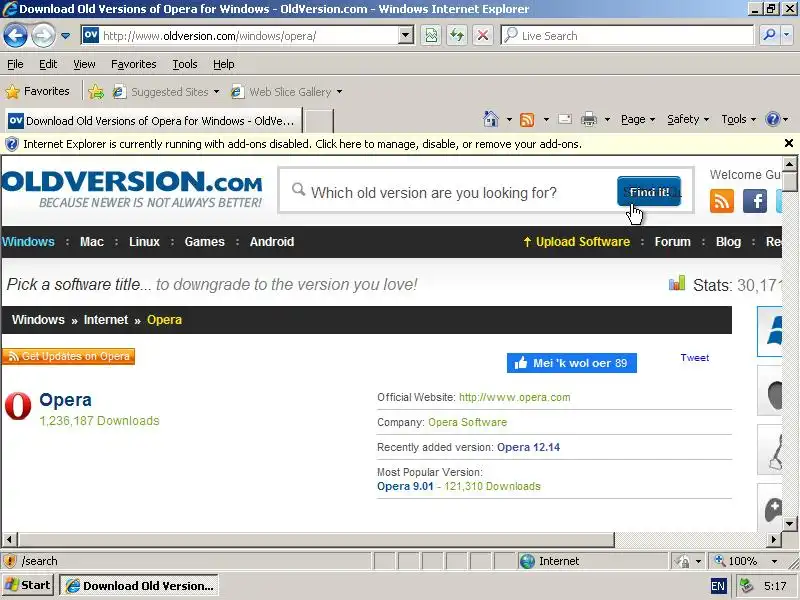This screenshot has height=600, width=800.
Task: Select the Linux navigation item
Action: (144, 241)
